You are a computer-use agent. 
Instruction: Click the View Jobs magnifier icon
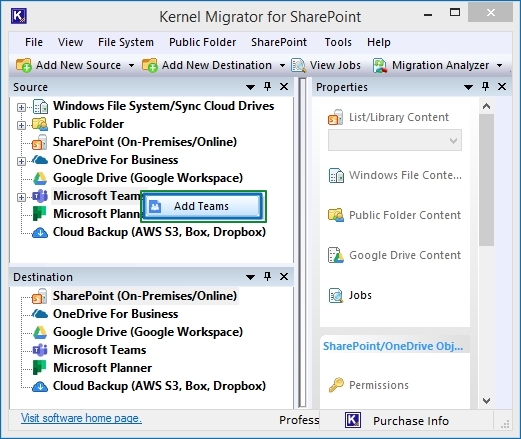pyautogui.click(x=298, y=65)
